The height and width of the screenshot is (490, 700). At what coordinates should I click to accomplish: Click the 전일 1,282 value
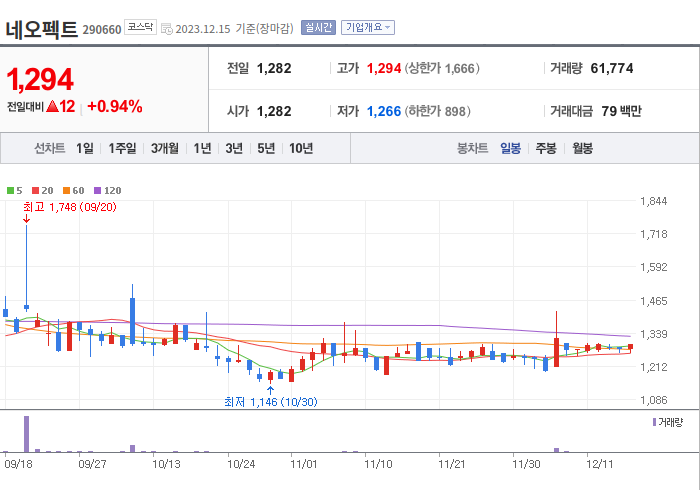pos(274,68)
